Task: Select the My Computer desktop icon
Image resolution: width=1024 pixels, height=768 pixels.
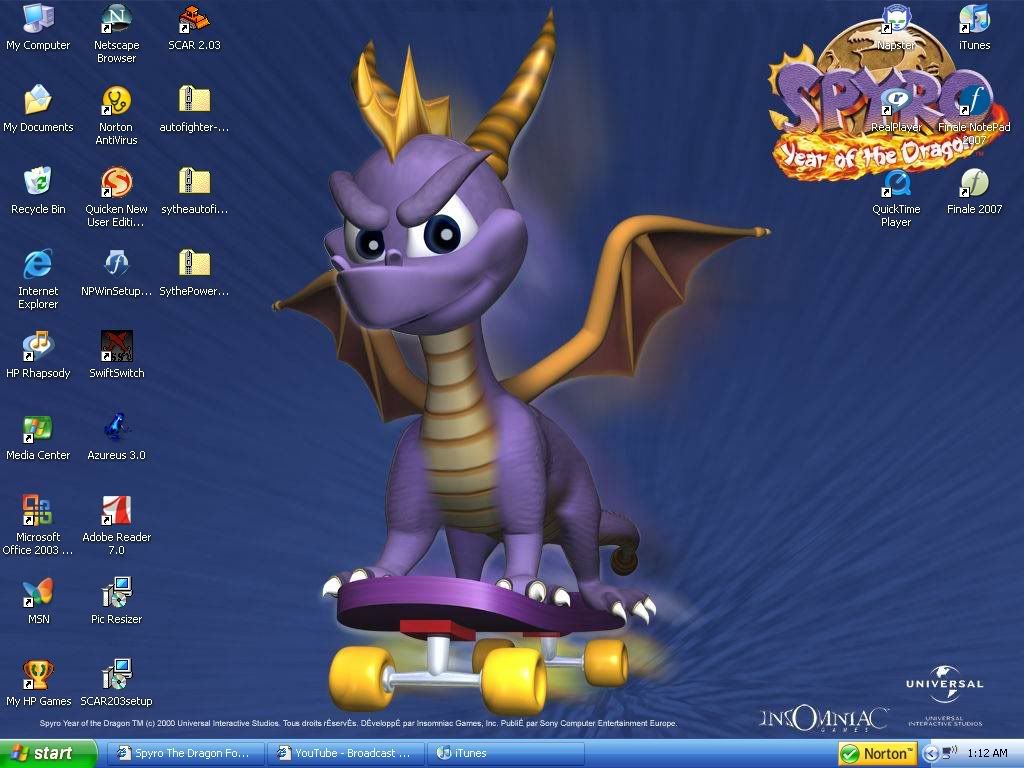Action: click(x=38, y=20)
